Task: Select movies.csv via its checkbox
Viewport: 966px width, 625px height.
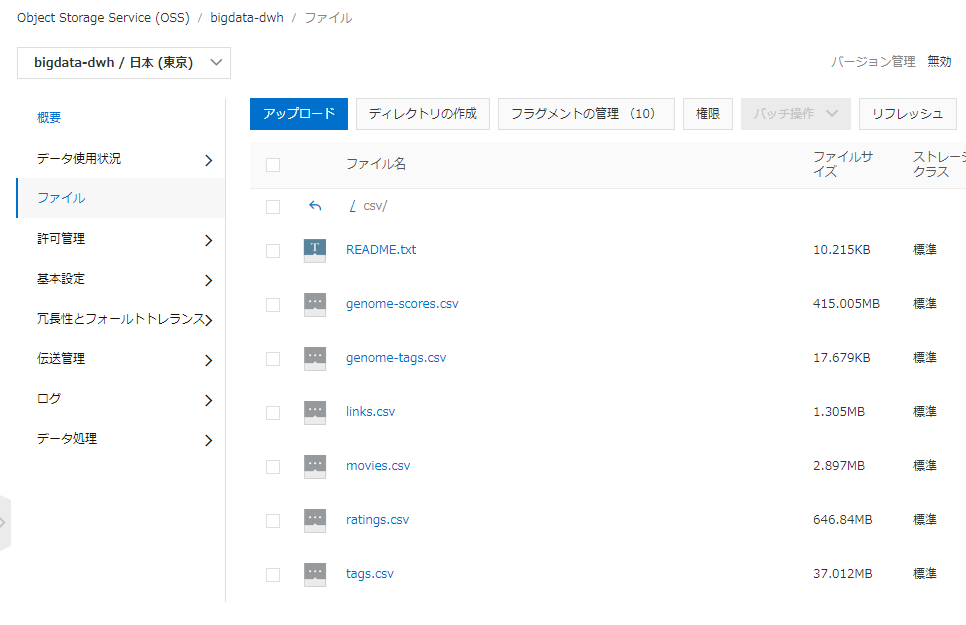Action: pyautogui.click(x=273, y=467)
